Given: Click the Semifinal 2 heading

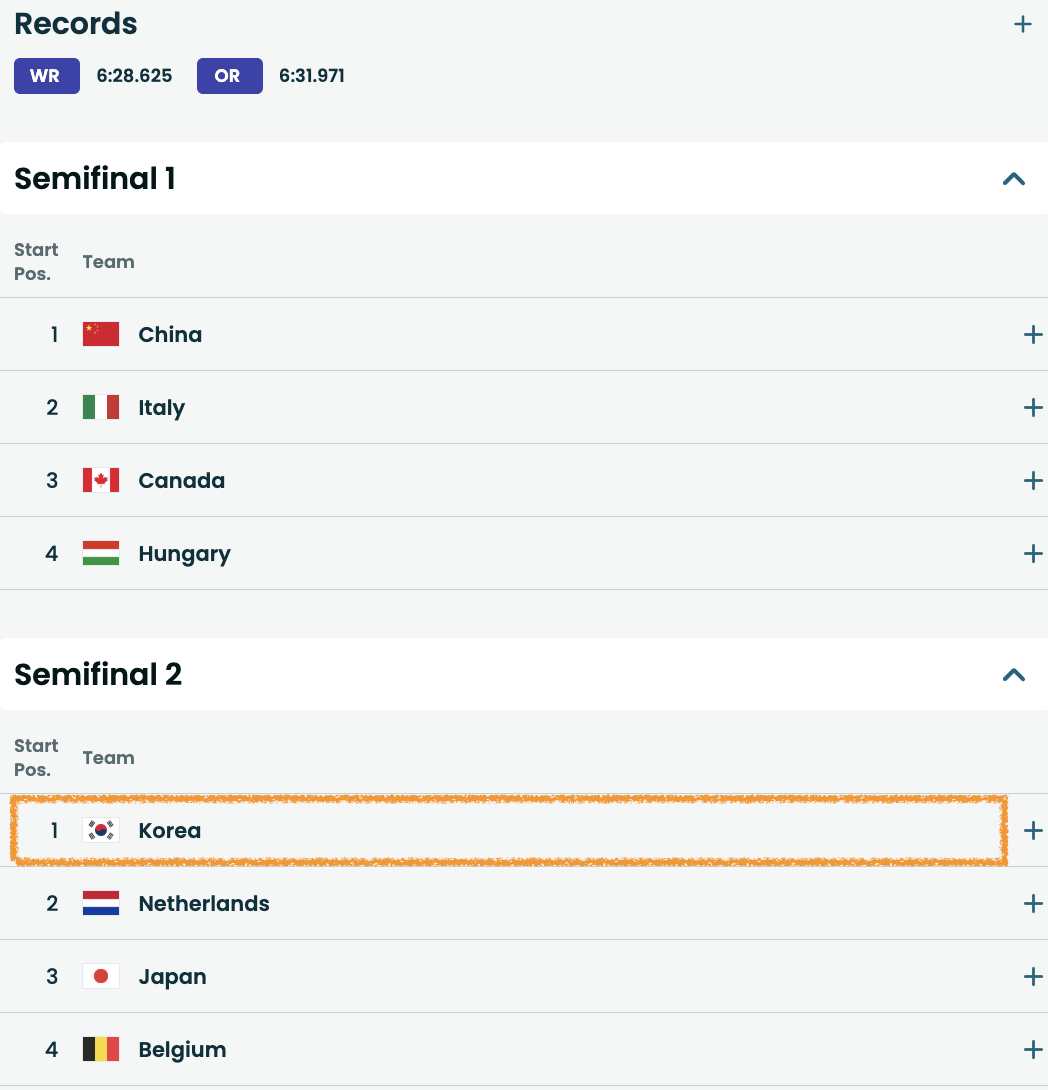Looking at the screenshot, I should (x=98, y=675).
